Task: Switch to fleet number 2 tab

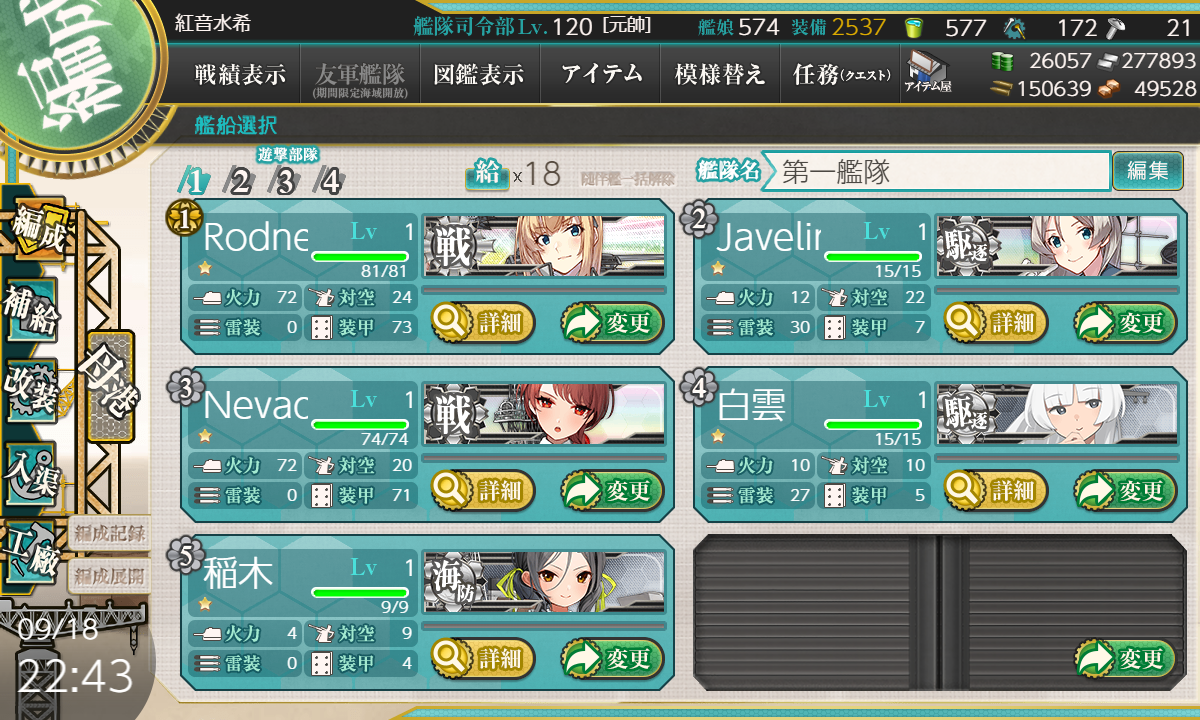Action: point(240,181)
